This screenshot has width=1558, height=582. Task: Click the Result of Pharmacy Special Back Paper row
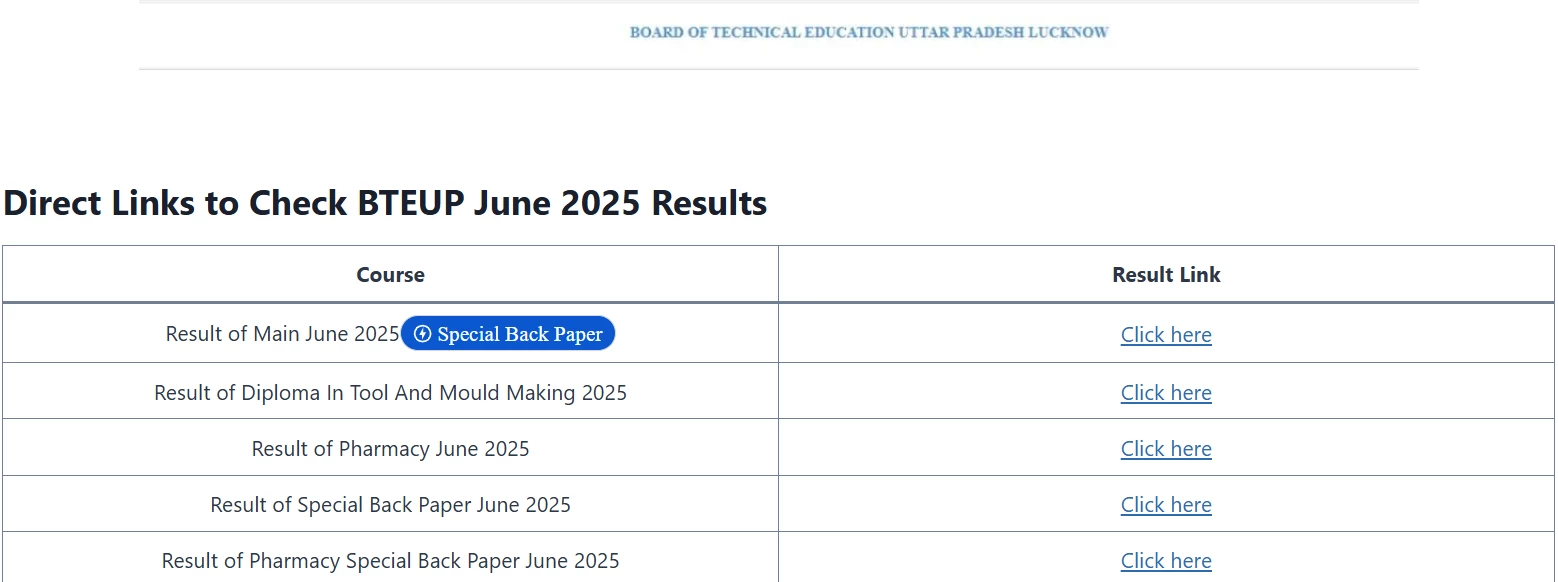[x=390, y=560]
